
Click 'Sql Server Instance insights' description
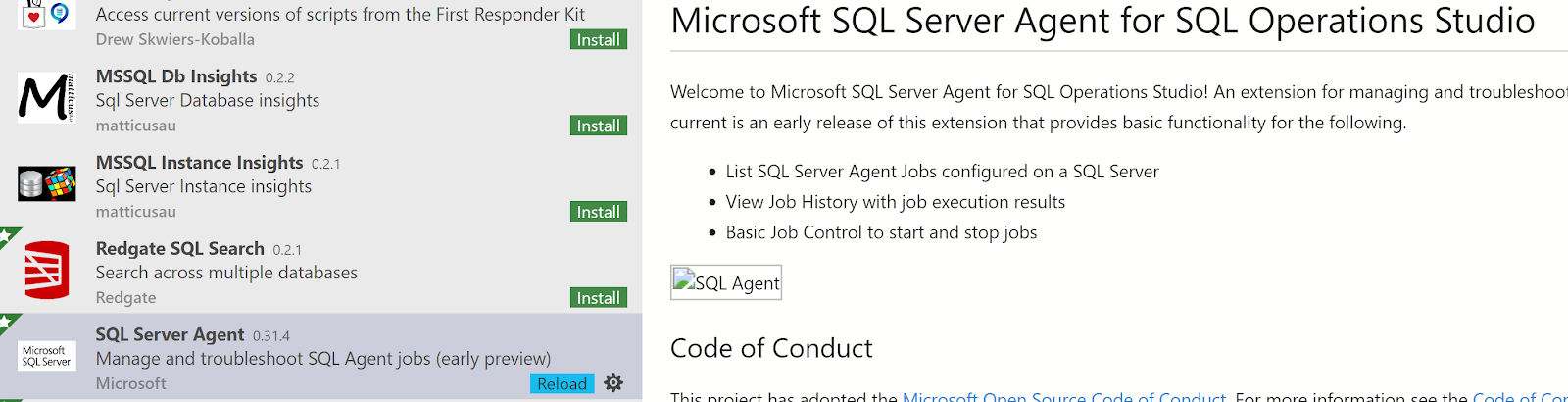pos(204,186)
